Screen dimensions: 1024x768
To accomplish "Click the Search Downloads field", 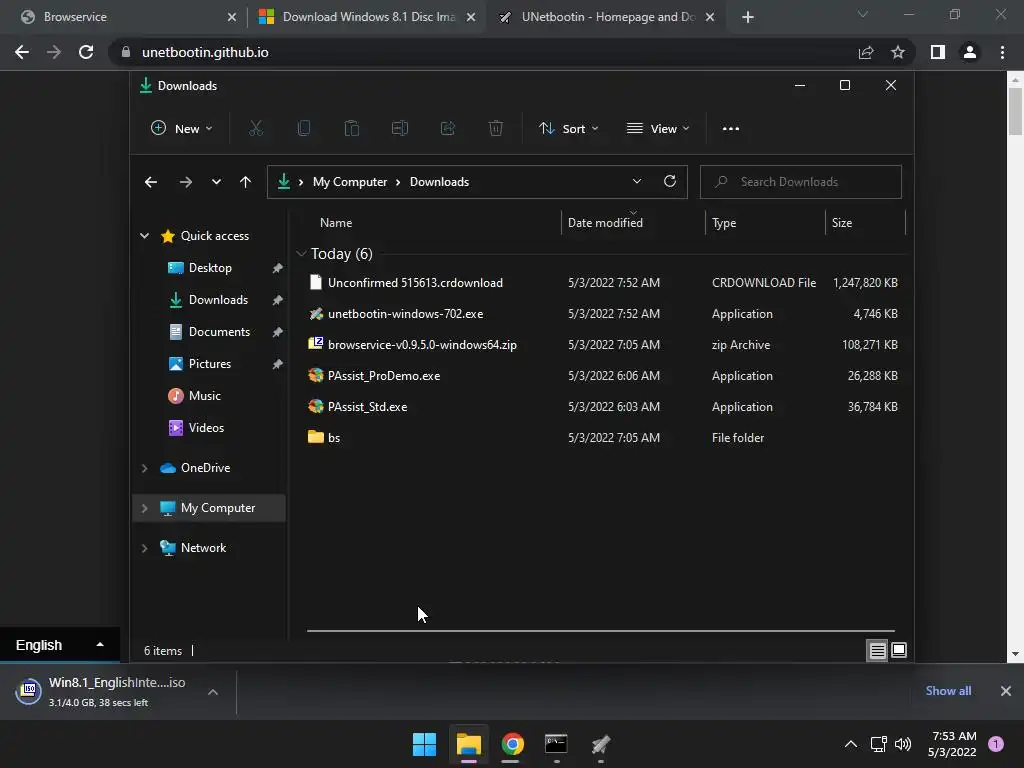I will coord(801,182).
